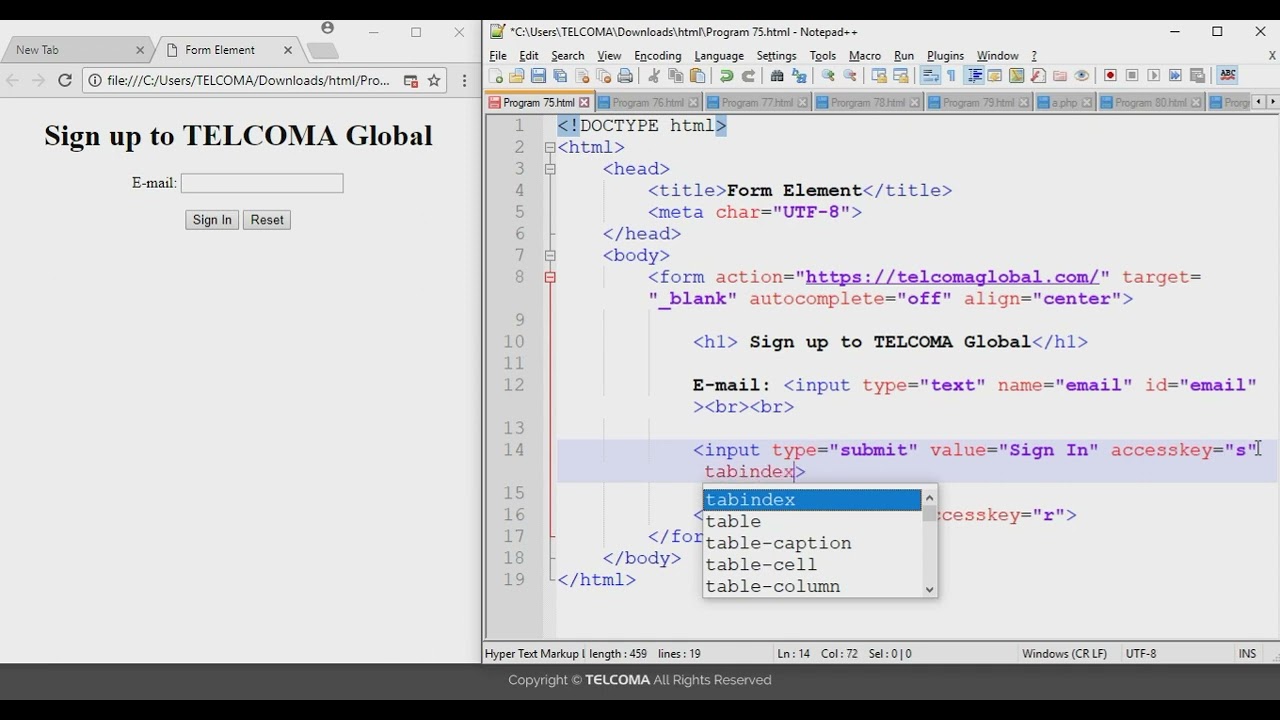Click the Zoom In magnifier icon

(x=828, y=76)
